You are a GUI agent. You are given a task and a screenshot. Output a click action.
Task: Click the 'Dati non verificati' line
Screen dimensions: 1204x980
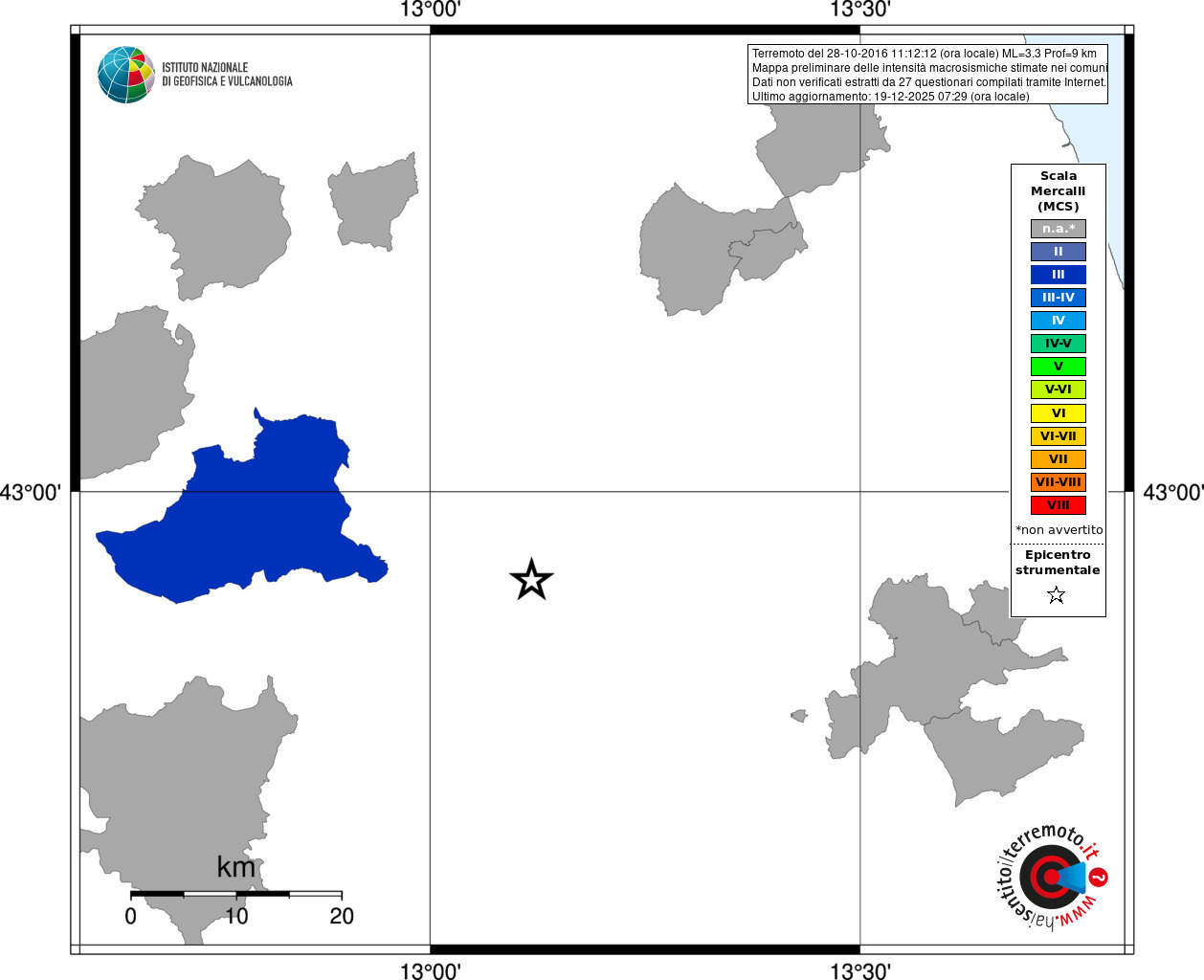point(929,82)
